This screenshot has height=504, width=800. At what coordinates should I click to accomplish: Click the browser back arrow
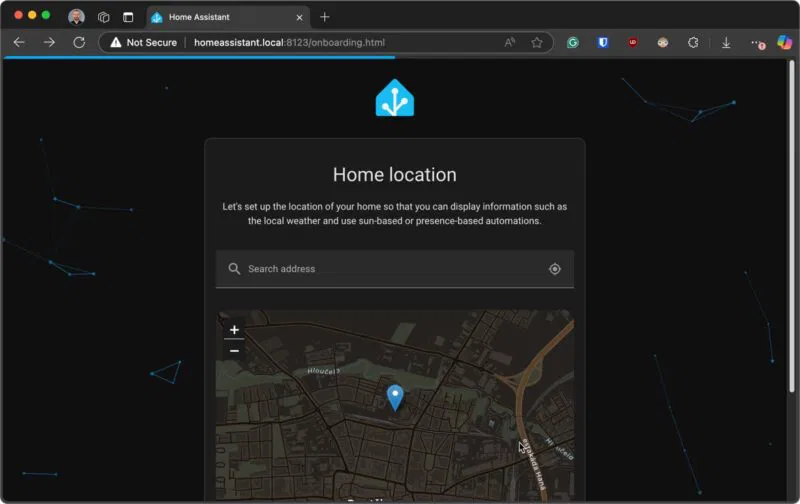[19, 42]
